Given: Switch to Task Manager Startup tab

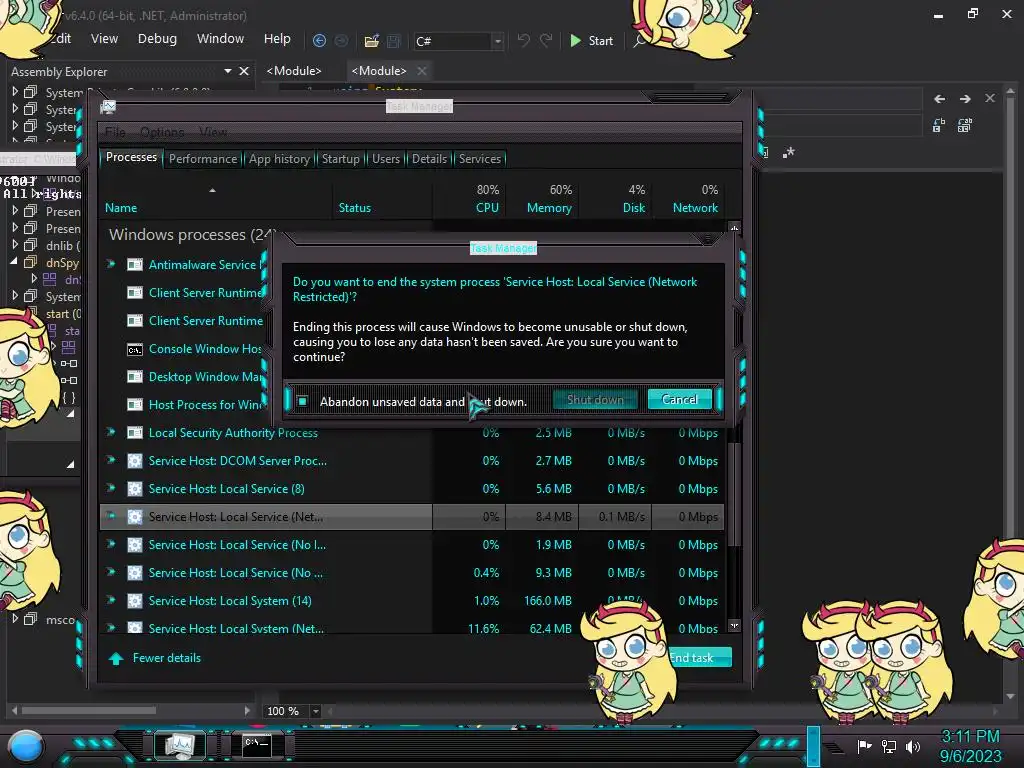Looking at the screenshot, I should pyautogui.click(x=340, y=159).
